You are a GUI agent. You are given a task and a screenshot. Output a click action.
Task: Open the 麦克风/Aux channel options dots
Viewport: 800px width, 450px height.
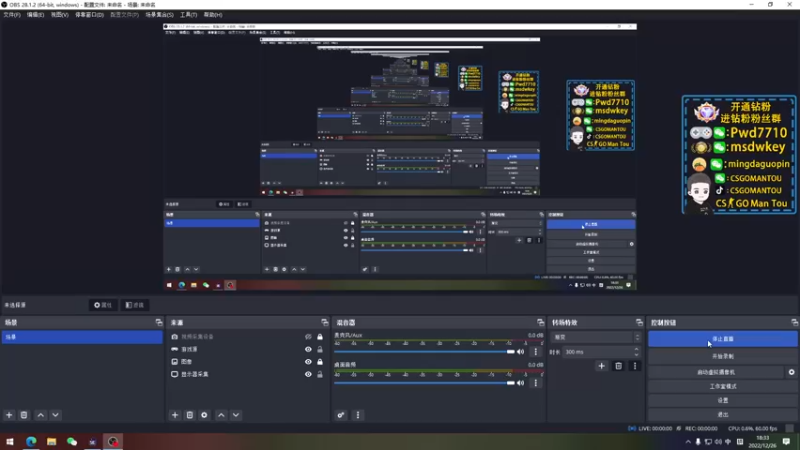(536, 352)
